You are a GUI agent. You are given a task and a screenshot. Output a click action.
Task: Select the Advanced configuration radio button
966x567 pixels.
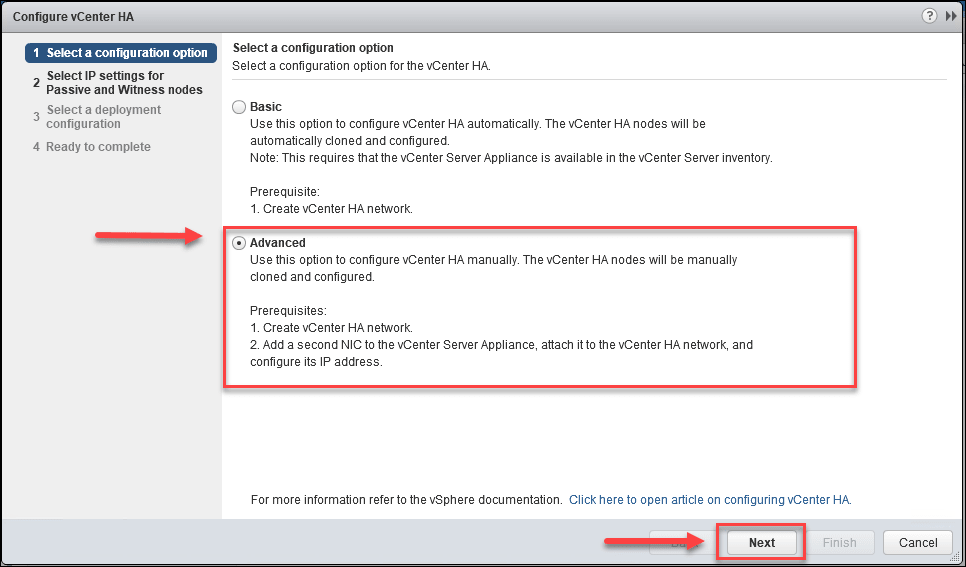238,243
